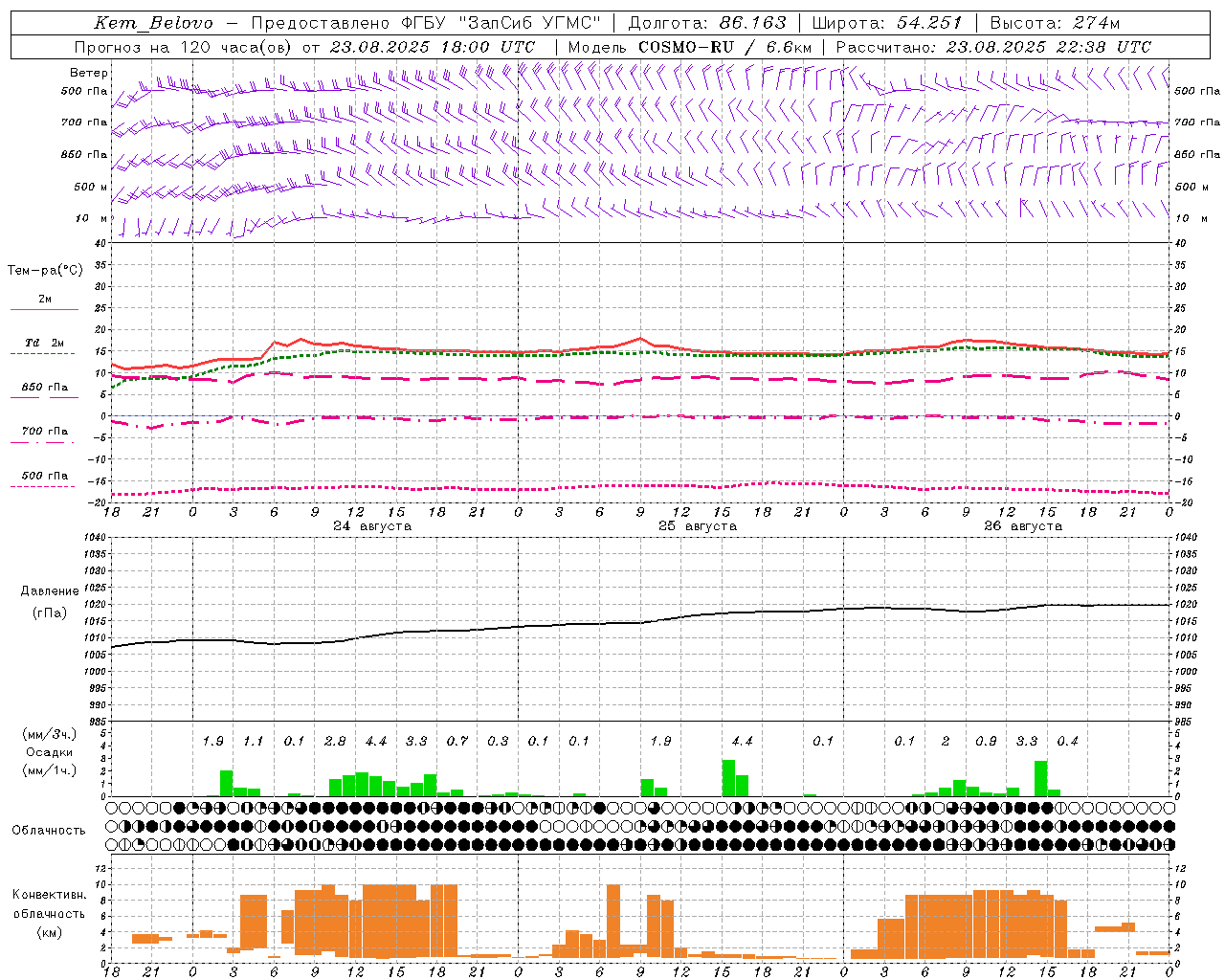
Task: Click the forecast start text 23.08.2025 18:00 UTC
Action: coord(433,47)
